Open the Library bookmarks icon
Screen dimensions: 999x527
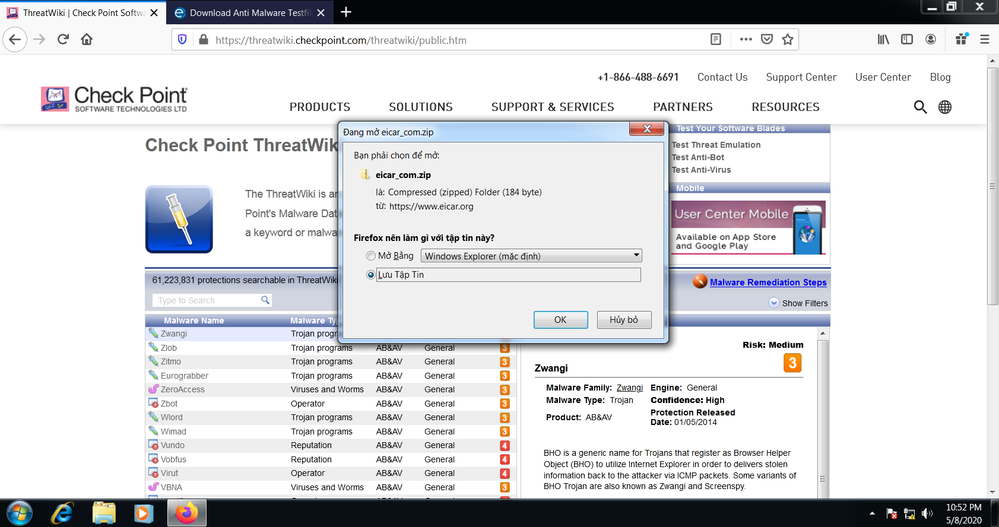pyautogui.click(x=883, y=40)
